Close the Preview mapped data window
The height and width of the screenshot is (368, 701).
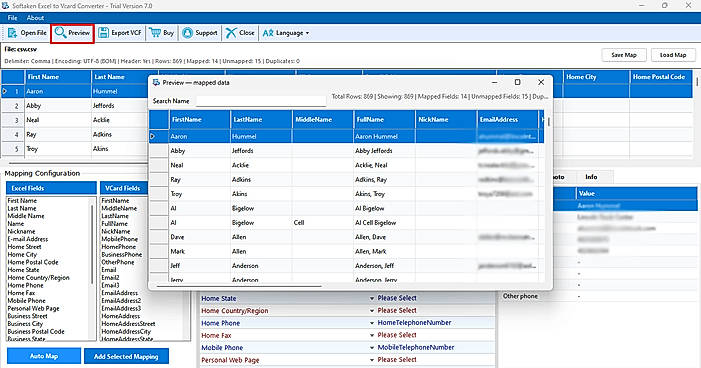click(x=541, y=82)
